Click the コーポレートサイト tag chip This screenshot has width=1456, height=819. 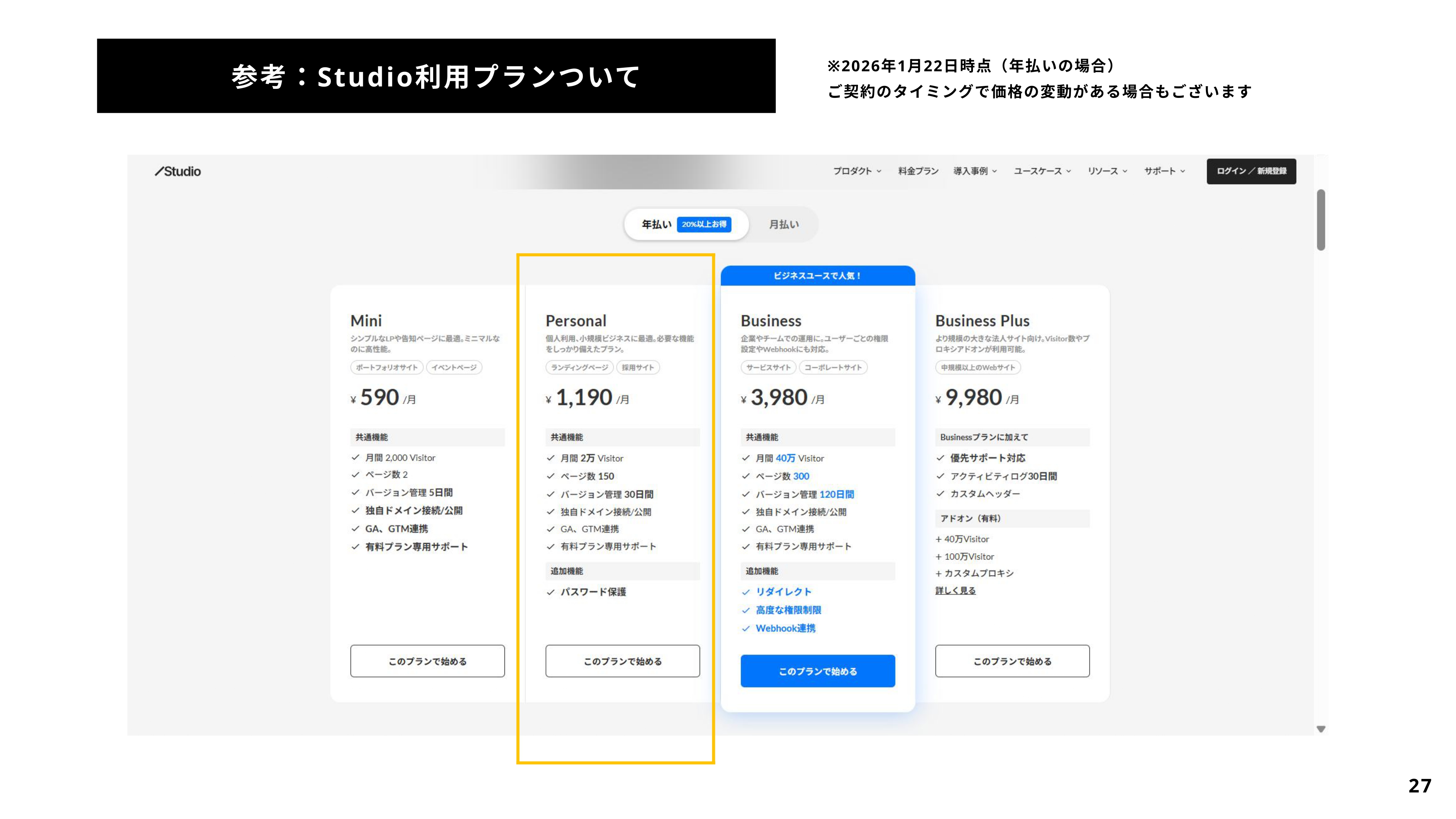(832, 367)
